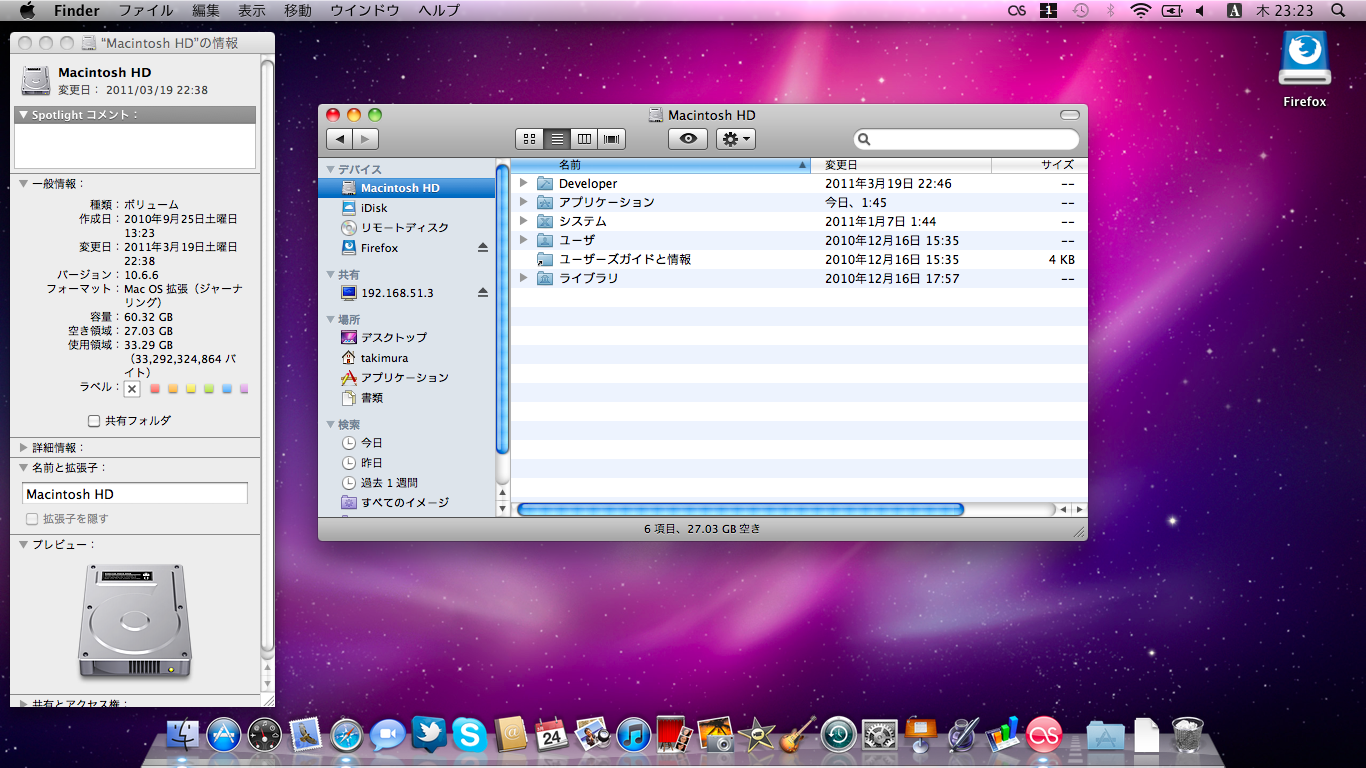The image size is (1366, 768).
Task: Switch Finder to list view
Action: (558, 139)
